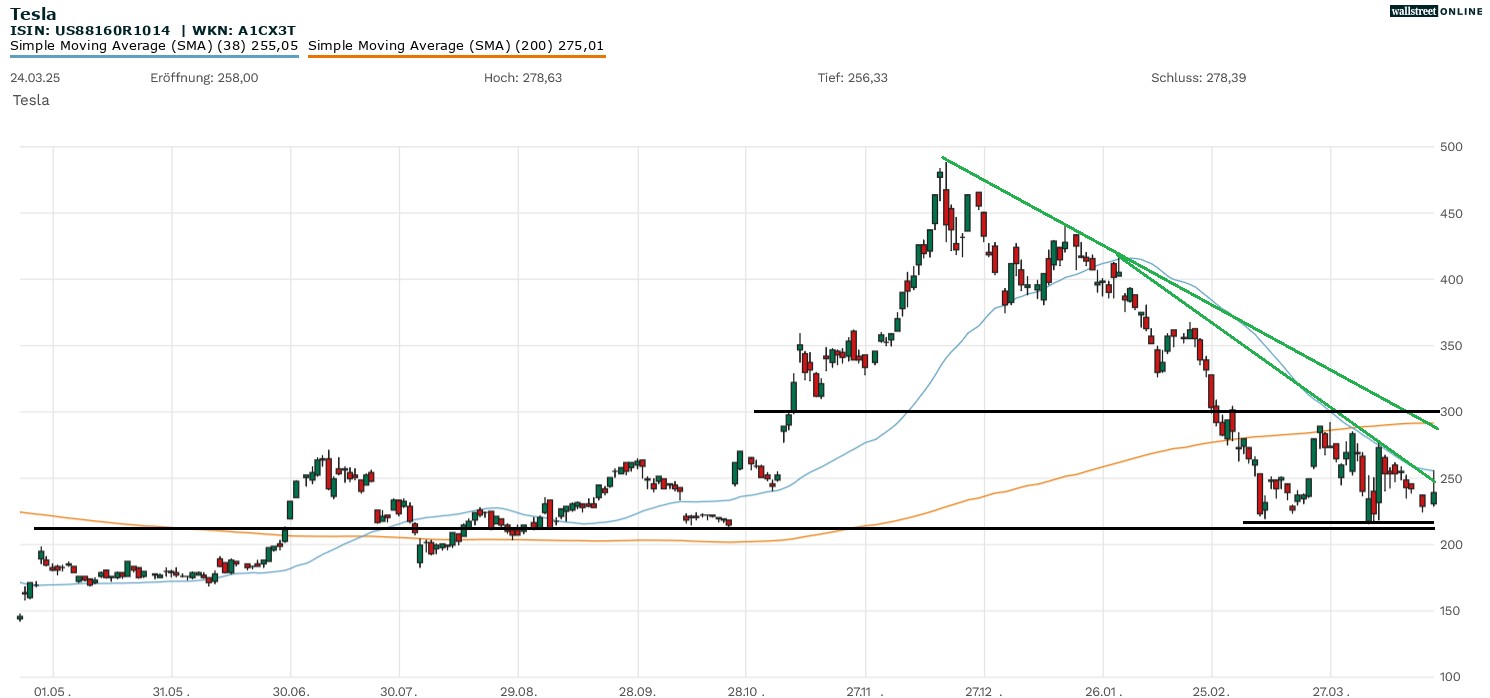Click the orange underline below SMA (200)
The height and width of the screenshot is (698, 1490).
point(456,56)
